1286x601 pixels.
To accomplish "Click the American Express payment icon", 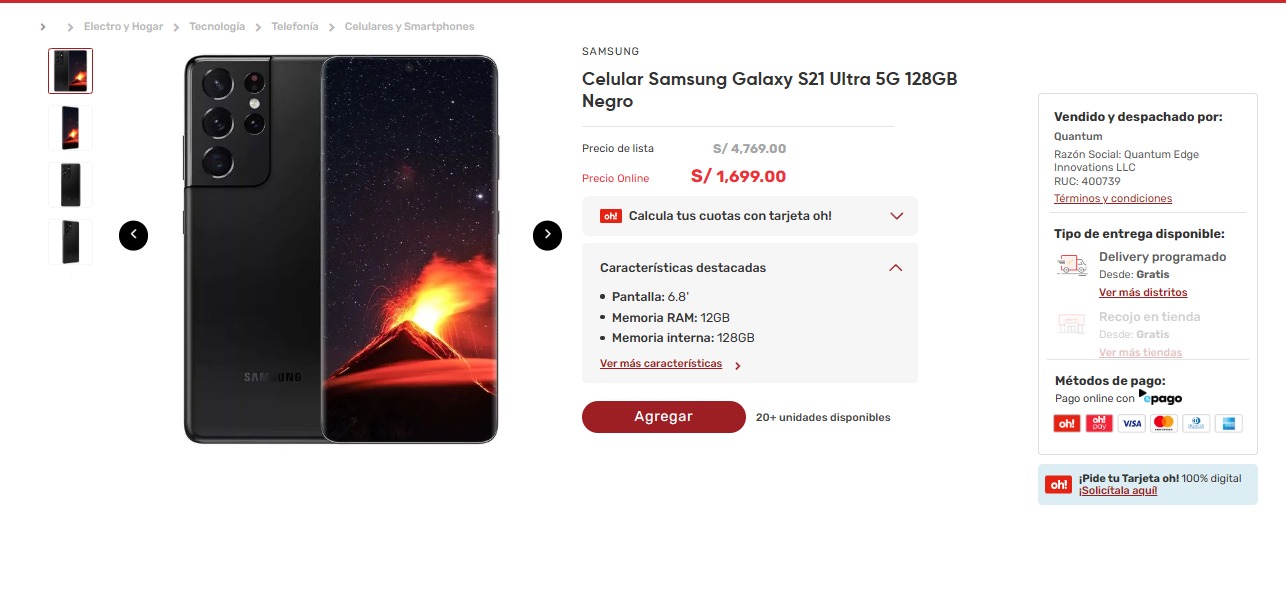I will pyautogui.click(x=1227, y=423).
